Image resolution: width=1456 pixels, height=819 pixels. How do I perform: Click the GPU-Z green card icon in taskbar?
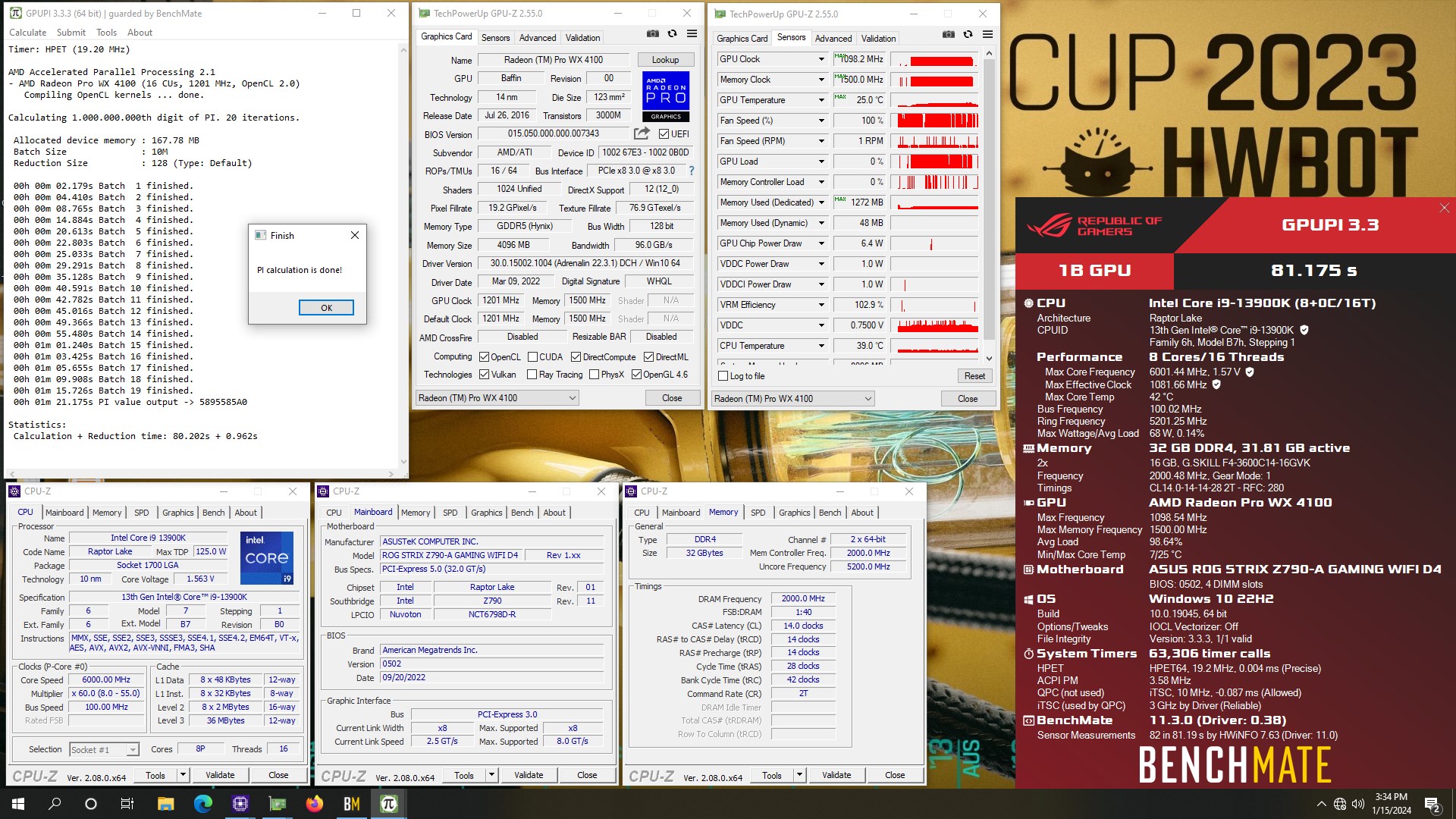[277, 804]
